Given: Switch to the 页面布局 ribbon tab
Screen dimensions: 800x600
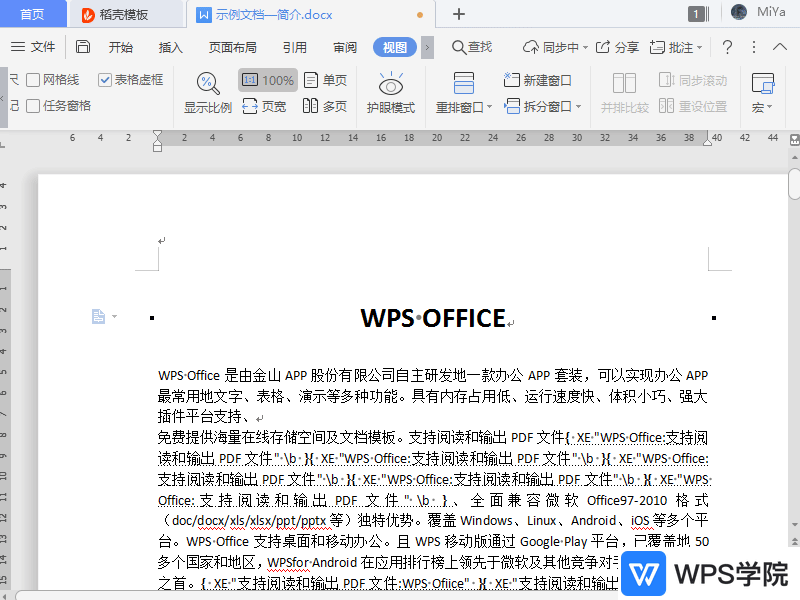Looking at the screenshot, I should pos(232,46).
